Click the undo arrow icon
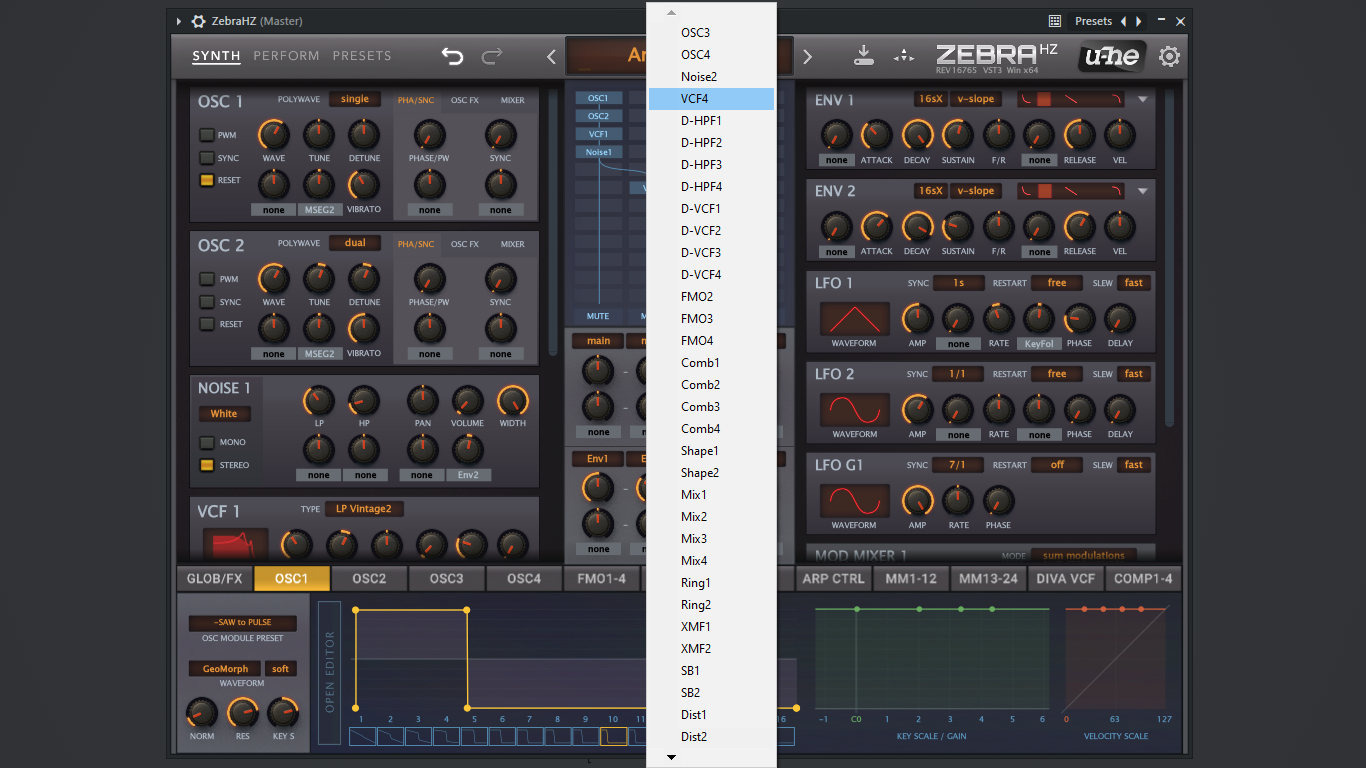The image size is (1366, 768). click(x=453, y=56)
